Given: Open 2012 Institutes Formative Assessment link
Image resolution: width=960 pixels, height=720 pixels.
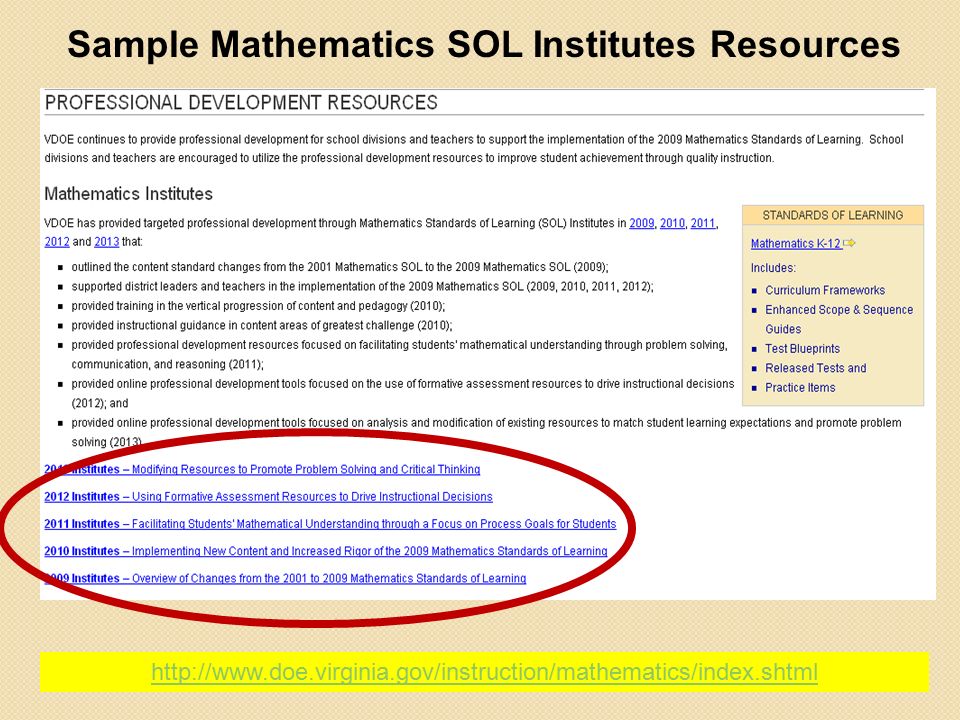Looking at the screenshot, I should click(x=268, y=497).
